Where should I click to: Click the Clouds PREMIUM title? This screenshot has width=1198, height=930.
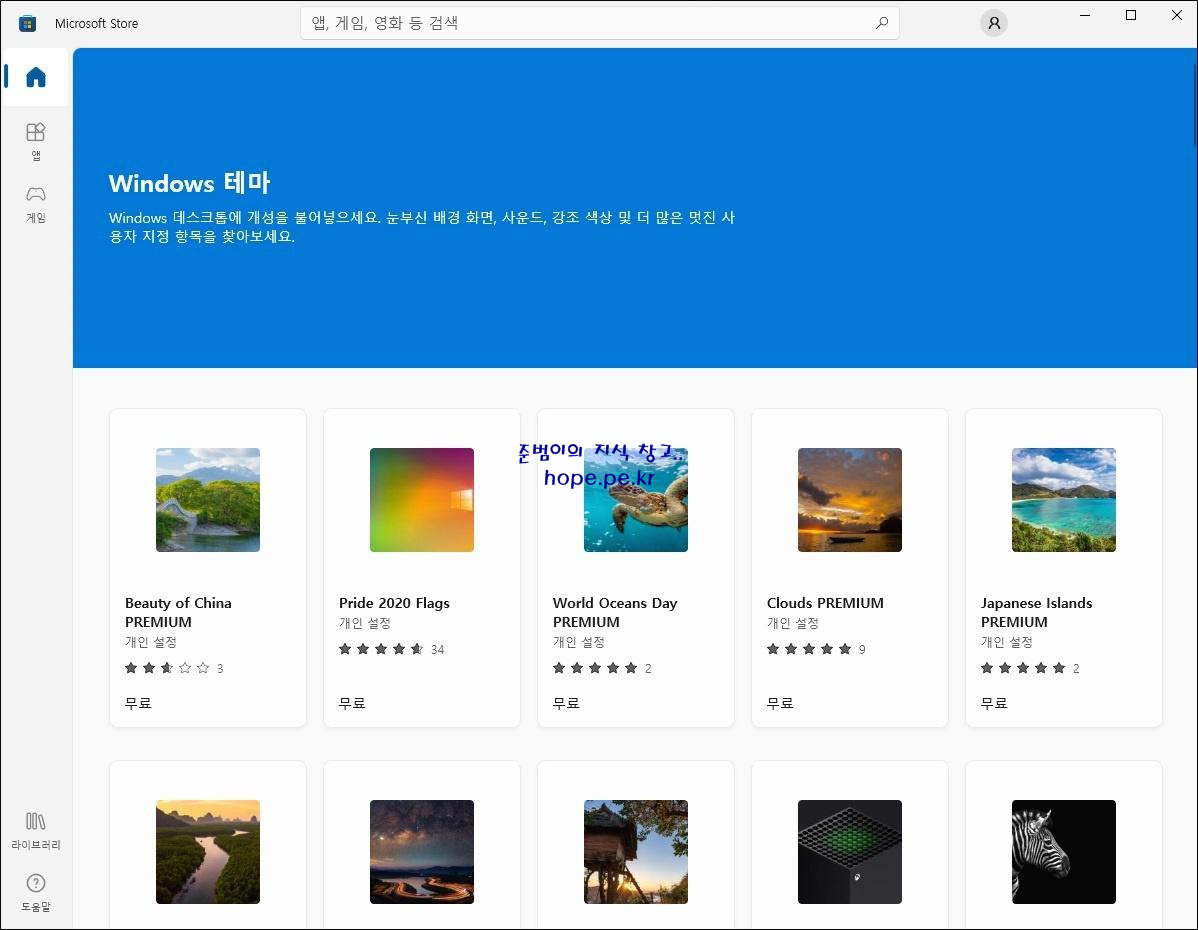(x=825, y=603)
